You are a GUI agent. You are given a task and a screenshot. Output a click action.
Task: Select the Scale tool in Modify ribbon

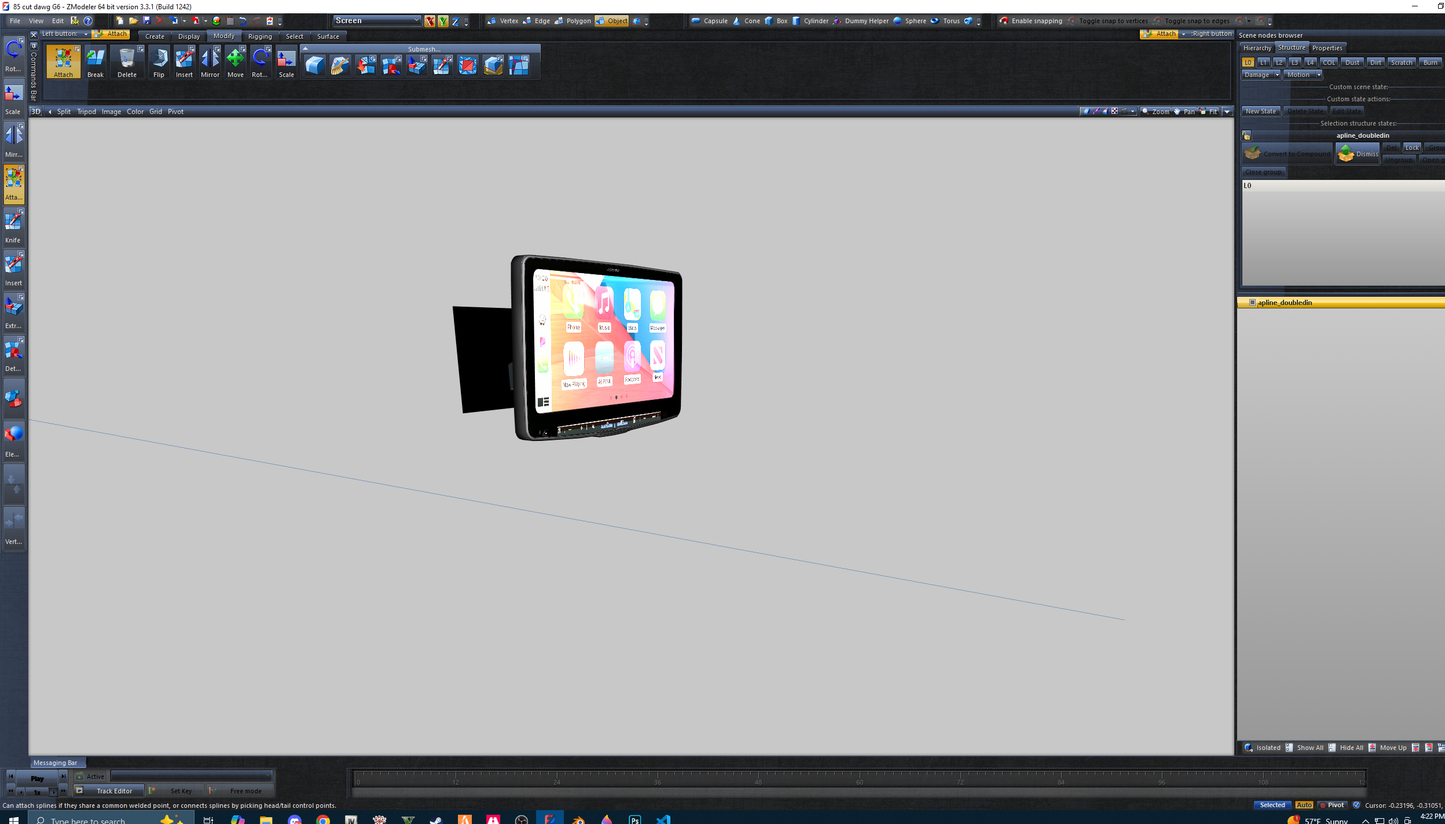[x=286, y=62]
